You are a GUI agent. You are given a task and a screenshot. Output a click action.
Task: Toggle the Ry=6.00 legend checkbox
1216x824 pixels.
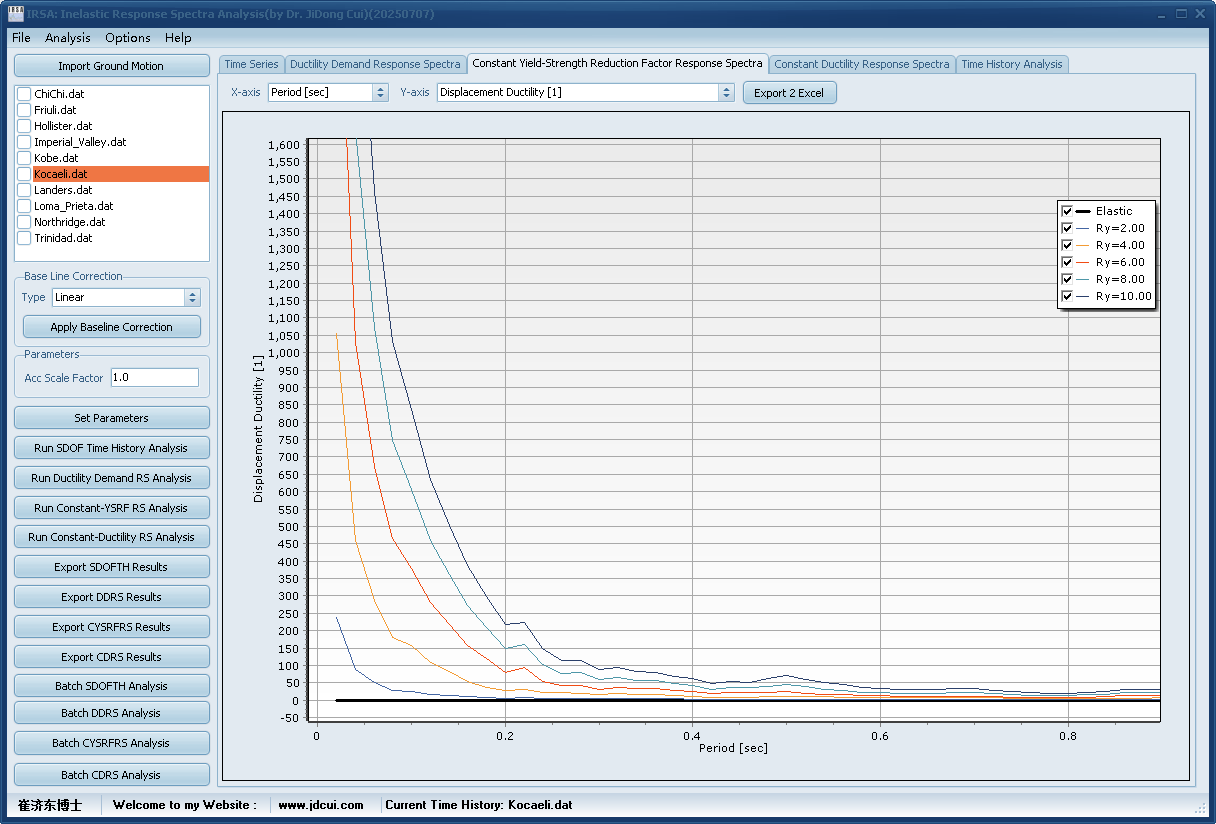click(x=1067, y=262)
